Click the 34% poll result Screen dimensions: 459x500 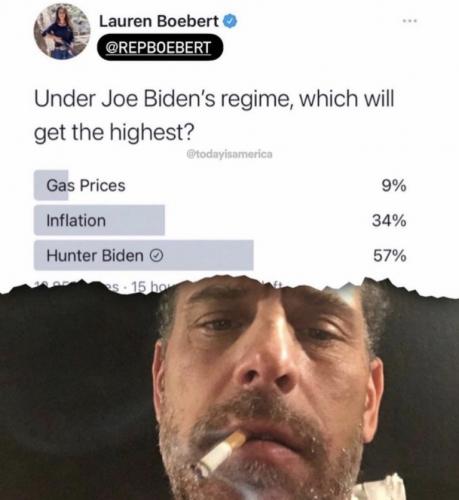389,220
